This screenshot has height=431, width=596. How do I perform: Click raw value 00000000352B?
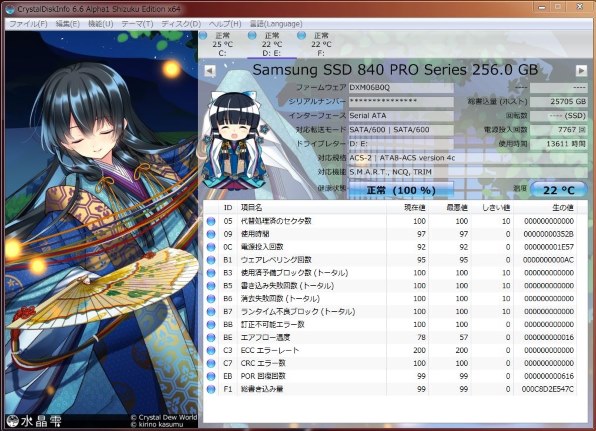(548, 234)
